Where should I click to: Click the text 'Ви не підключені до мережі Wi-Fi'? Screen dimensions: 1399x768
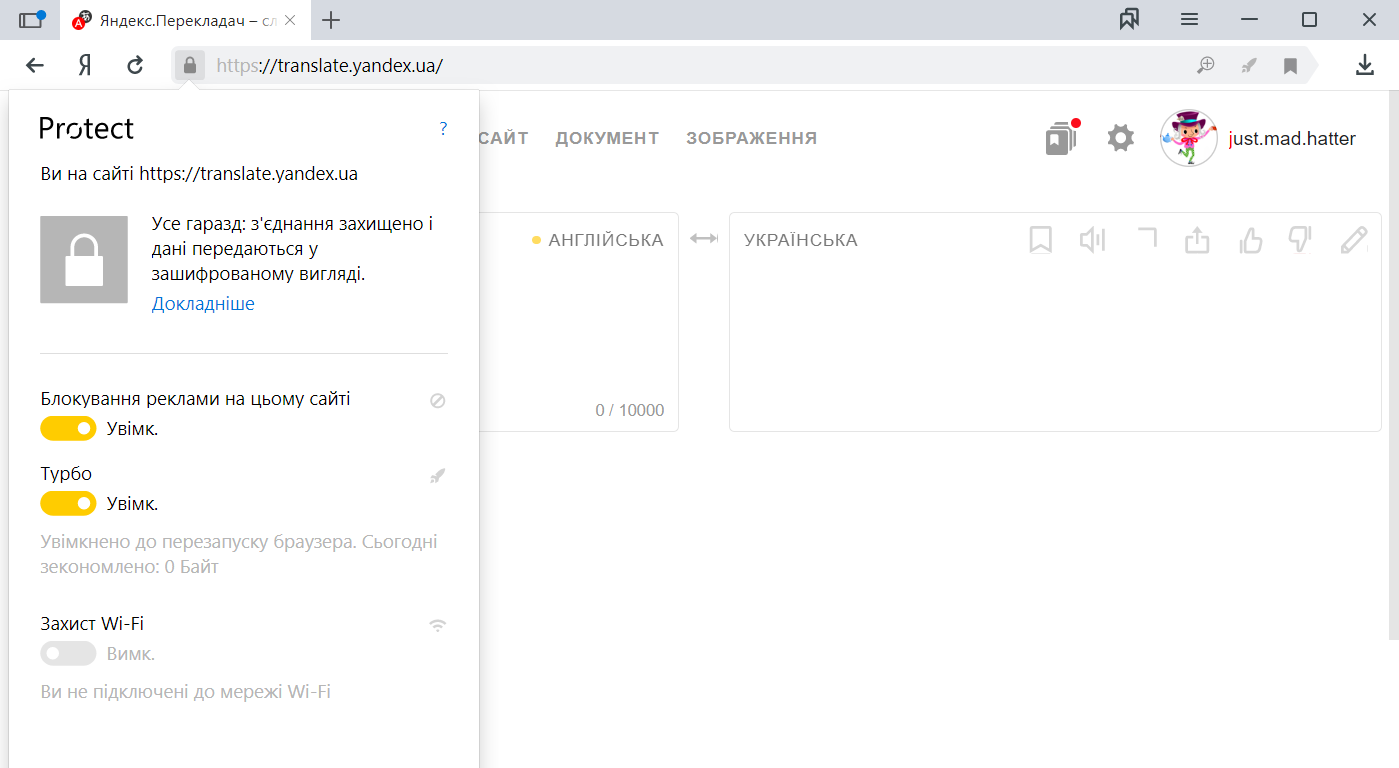[x=186, y=691]
